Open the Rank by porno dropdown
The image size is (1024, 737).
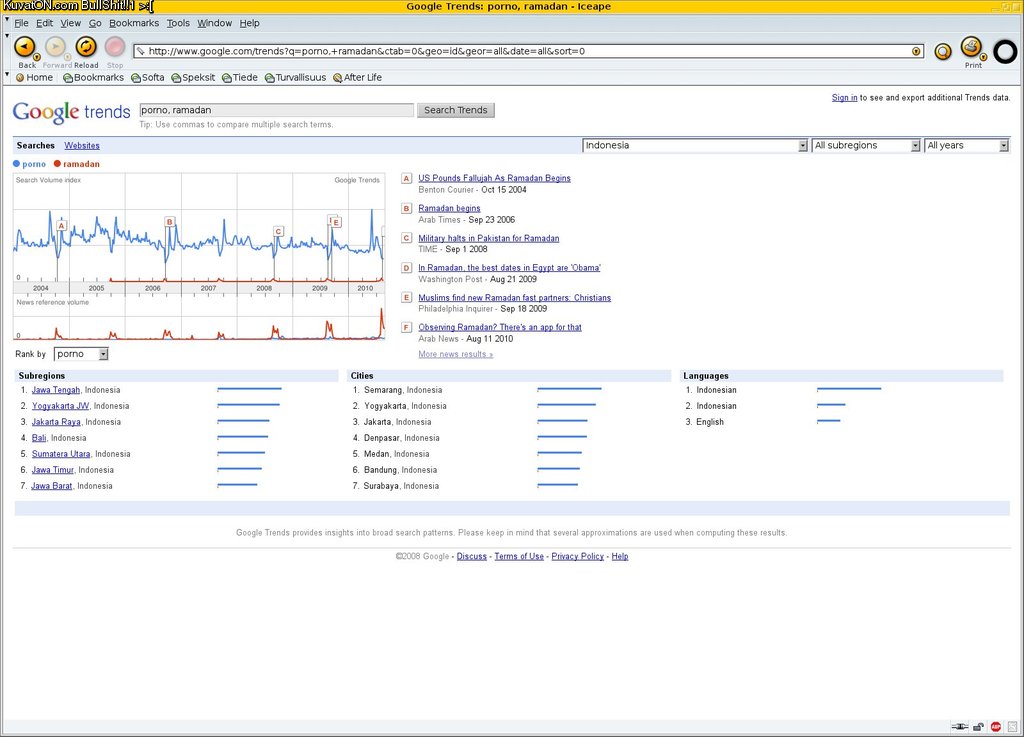click(81, 354)
